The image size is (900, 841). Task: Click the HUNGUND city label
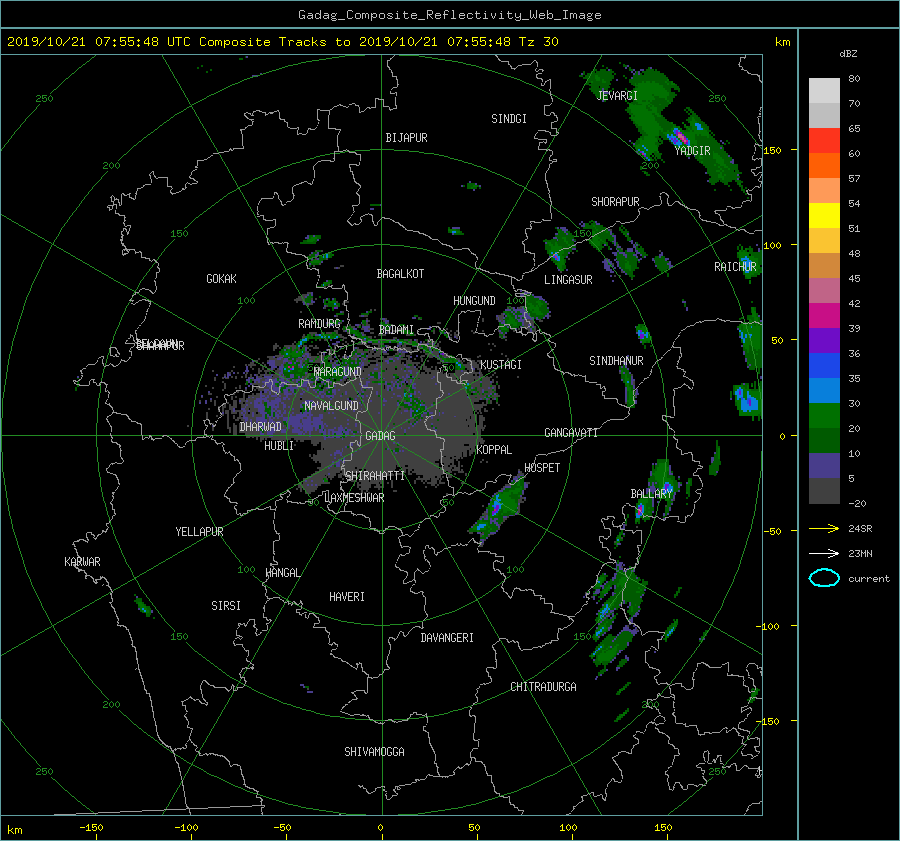474,301
